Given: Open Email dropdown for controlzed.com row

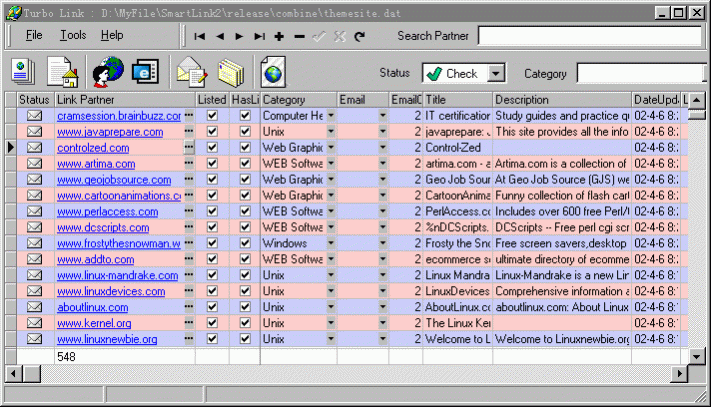Looking at the screenshot, I should (383, 148).
